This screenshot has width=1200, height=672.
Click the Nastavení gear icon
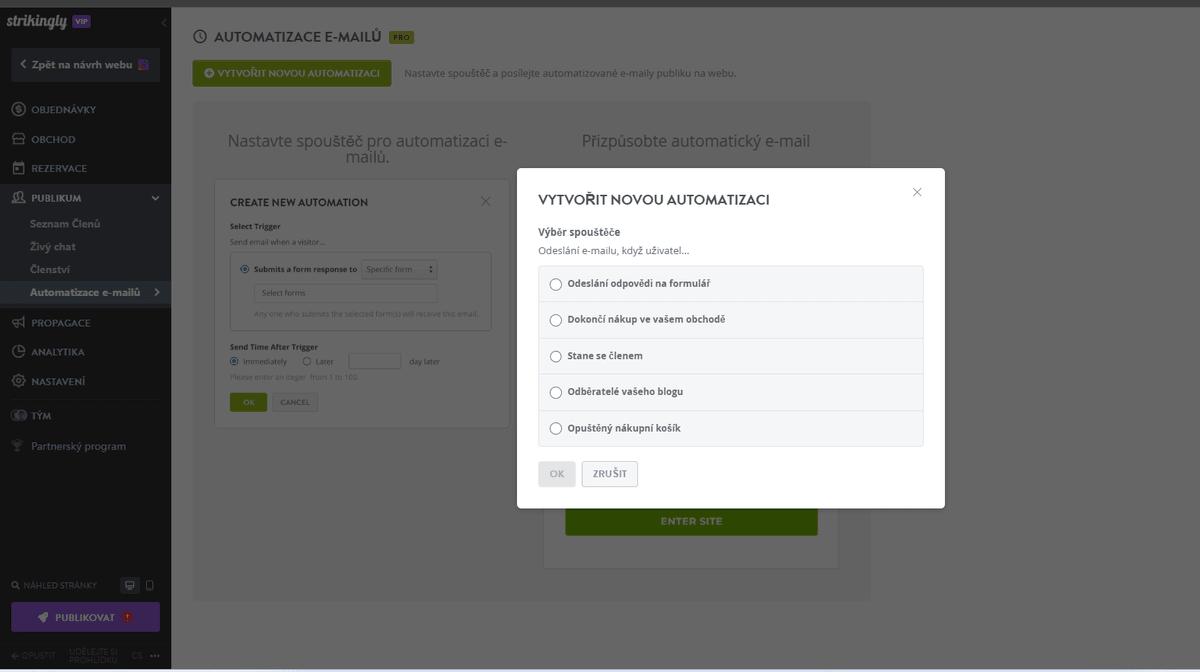point(19,381)
